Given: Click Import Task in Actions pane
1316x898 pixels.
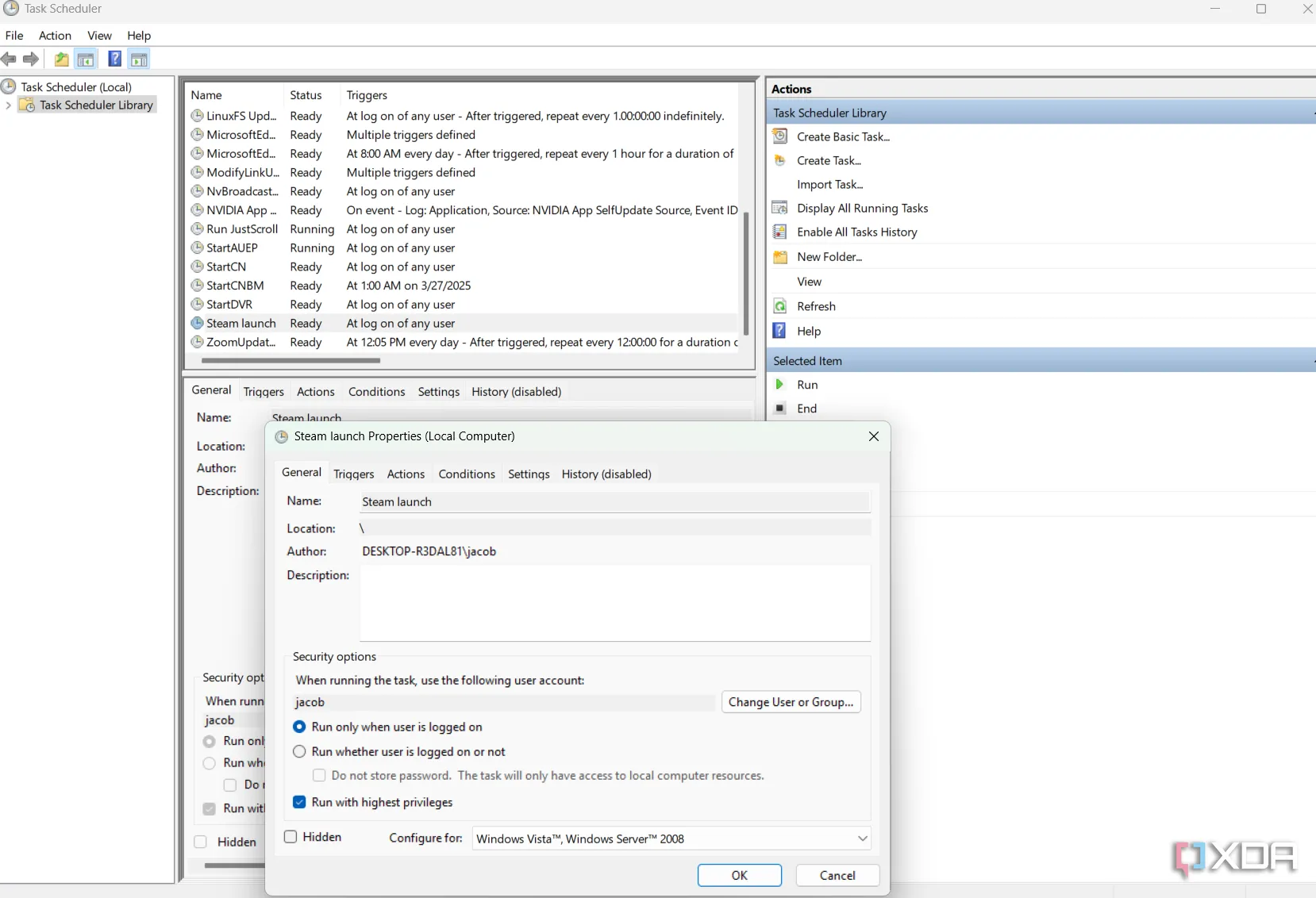Looking at the screenshot, I should coord(830,184).
